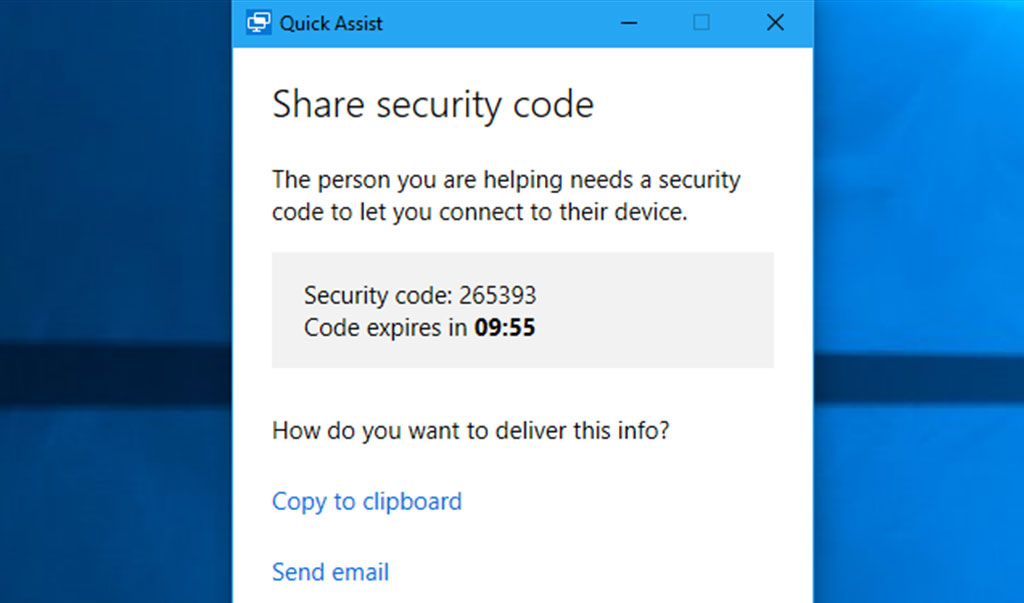Click the greyed-out maximize button
The width and height of the screenshot is (1024, 603).
click(x=701, y=23)
